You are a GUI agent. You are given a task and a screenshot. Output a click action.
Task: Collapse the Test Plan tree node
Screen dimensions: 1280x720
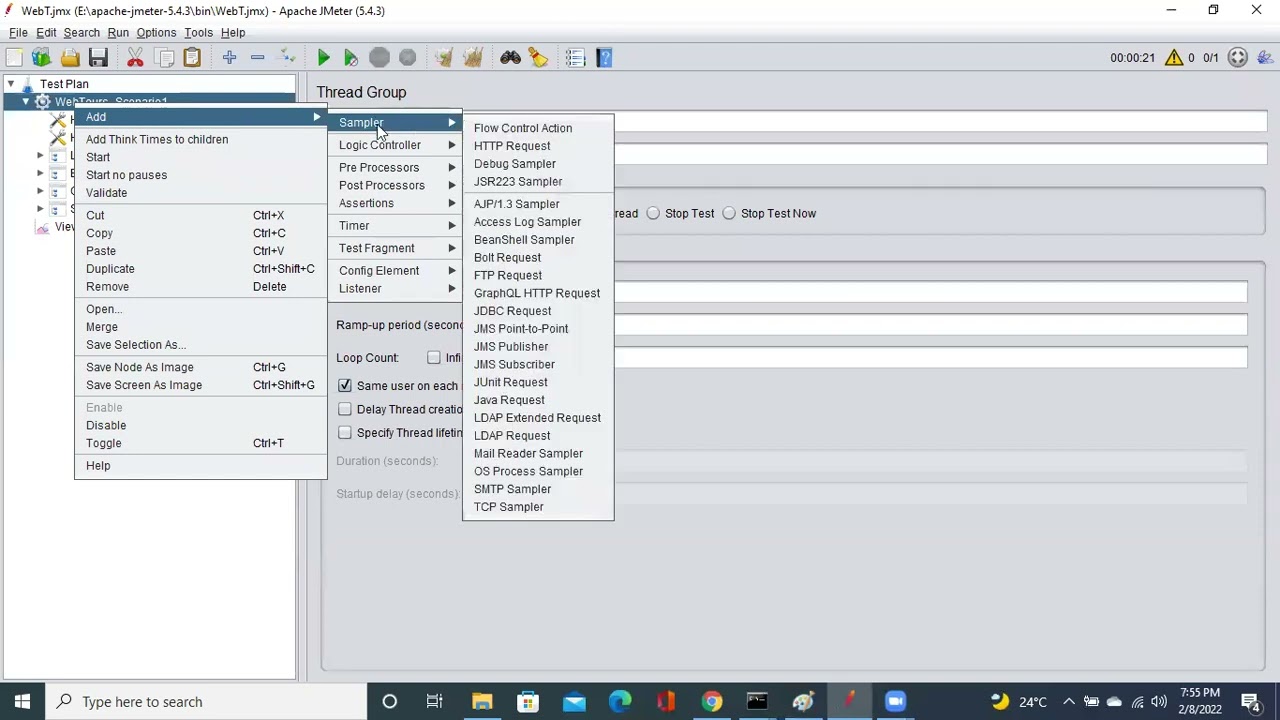[11, 84]
